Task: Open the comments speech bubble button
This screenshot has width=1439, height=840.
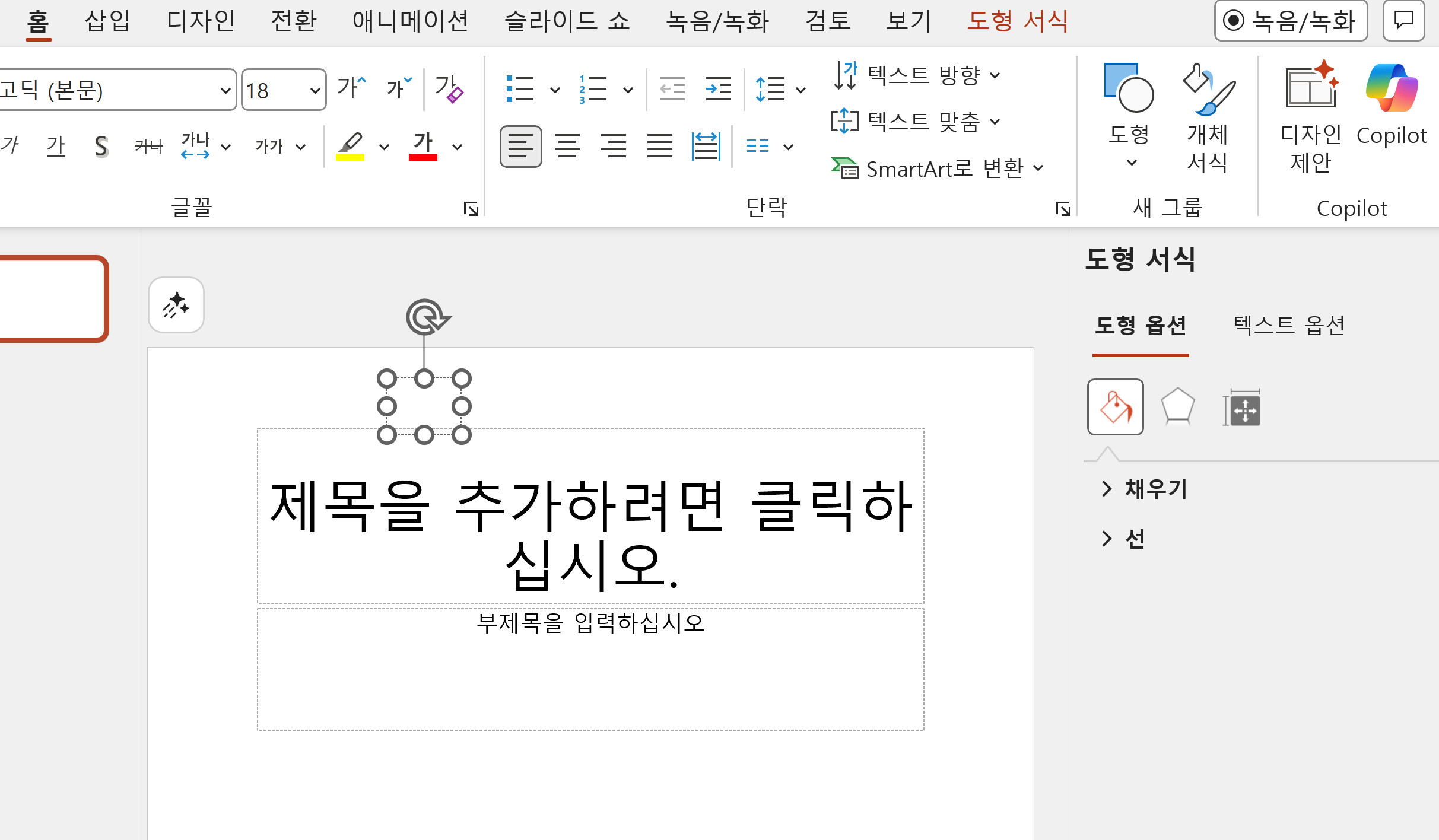Action: [1403, 21]
